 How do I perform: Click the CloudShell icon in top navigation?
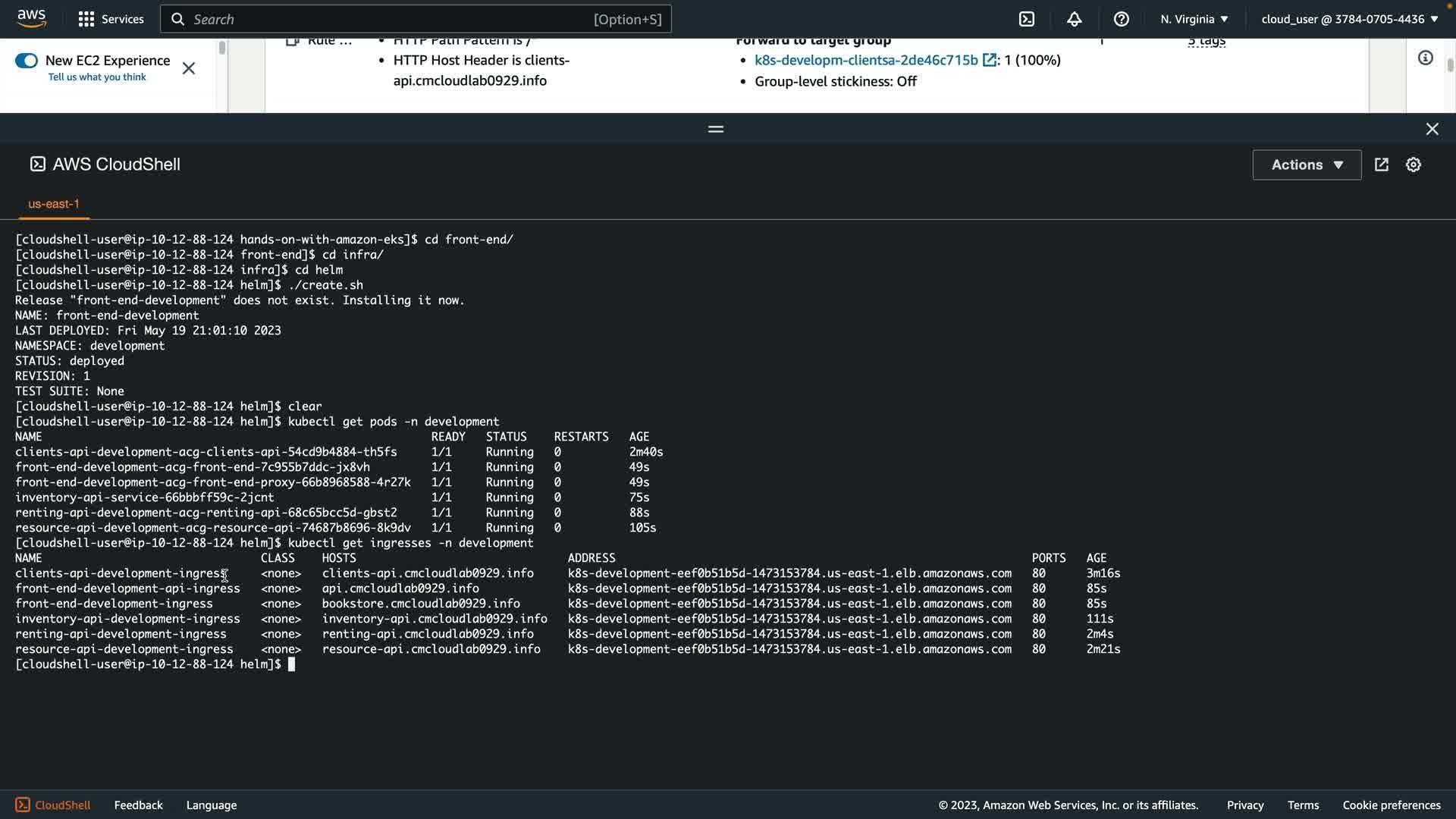click(x=1026, y=19)
